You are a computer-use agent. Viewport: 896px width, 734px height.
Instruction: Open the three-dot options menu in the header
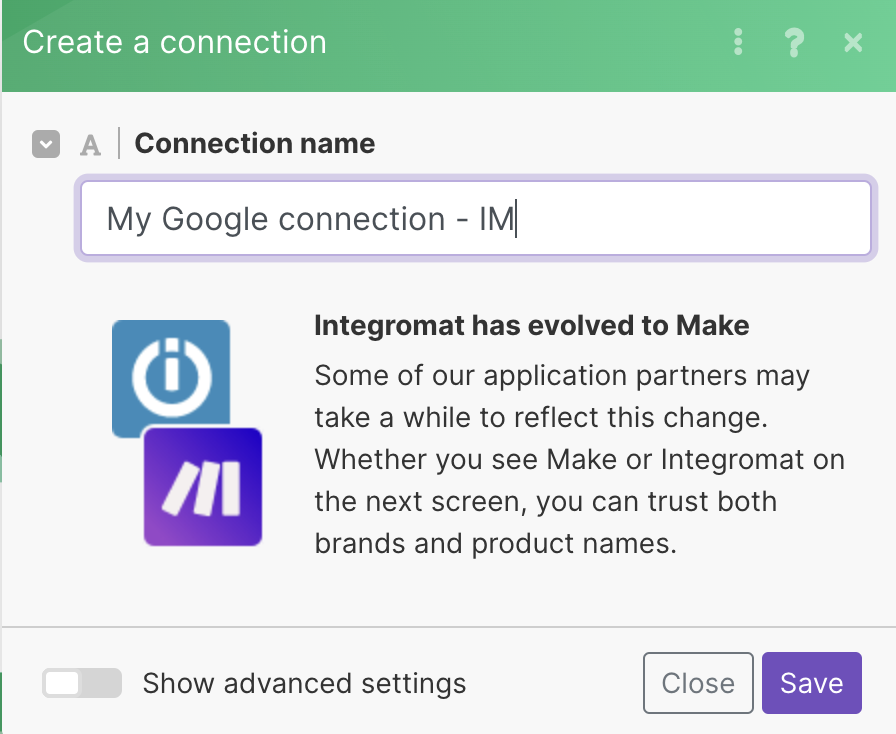click(x=738, y=42)
